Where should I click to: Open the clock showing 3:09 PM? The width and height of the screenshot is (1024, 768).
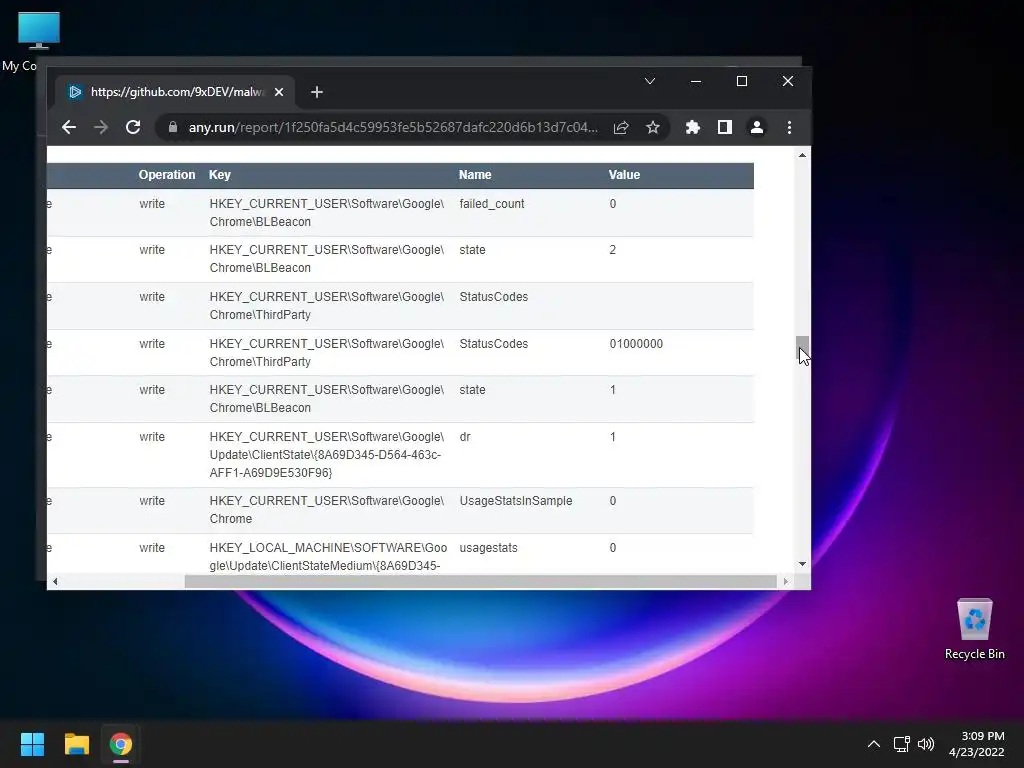[977, 744]
